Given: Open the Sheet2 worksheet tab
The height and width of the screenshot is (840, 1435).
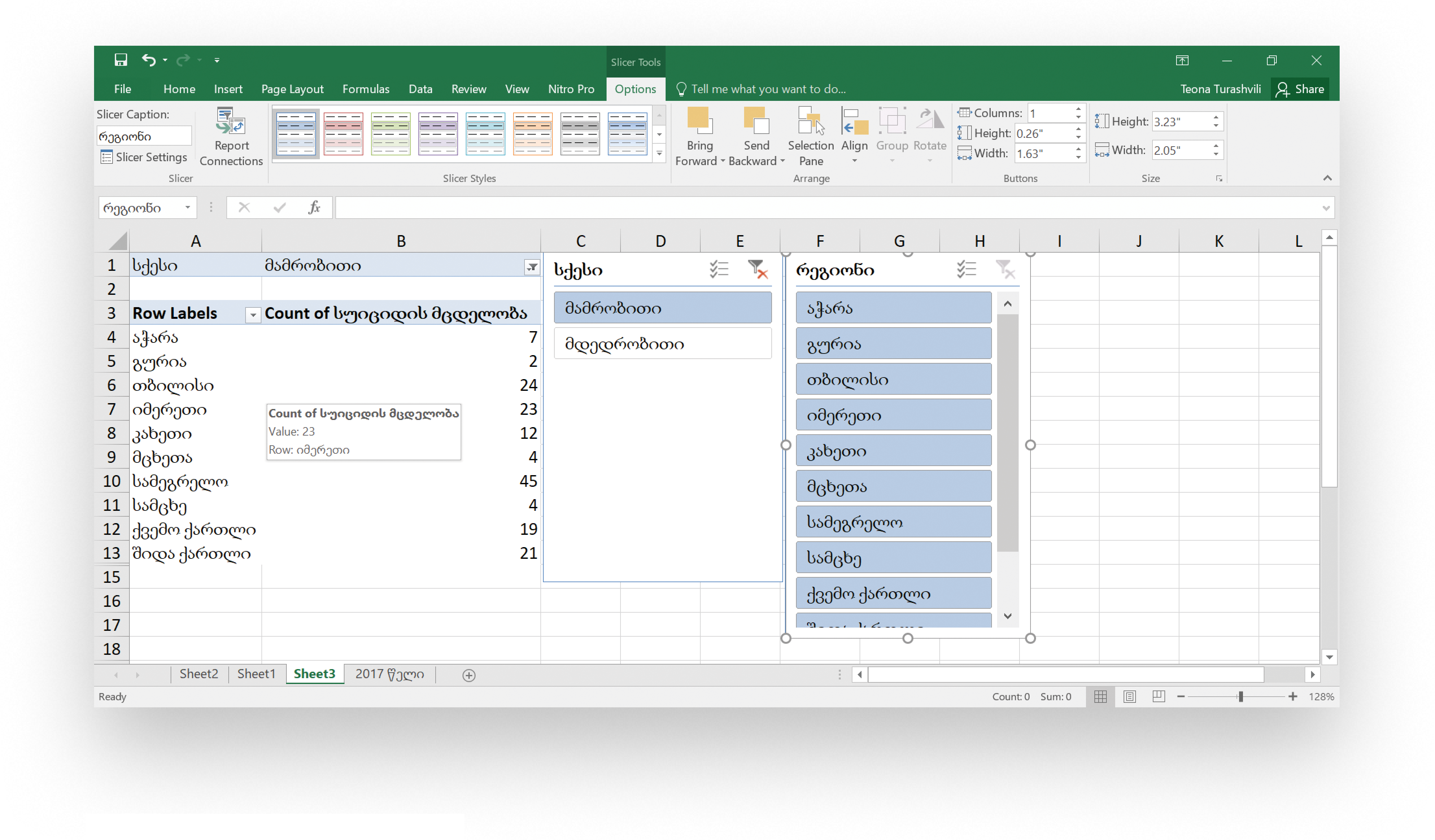Looking at the screenshot, I should click(x=199, y=674).
